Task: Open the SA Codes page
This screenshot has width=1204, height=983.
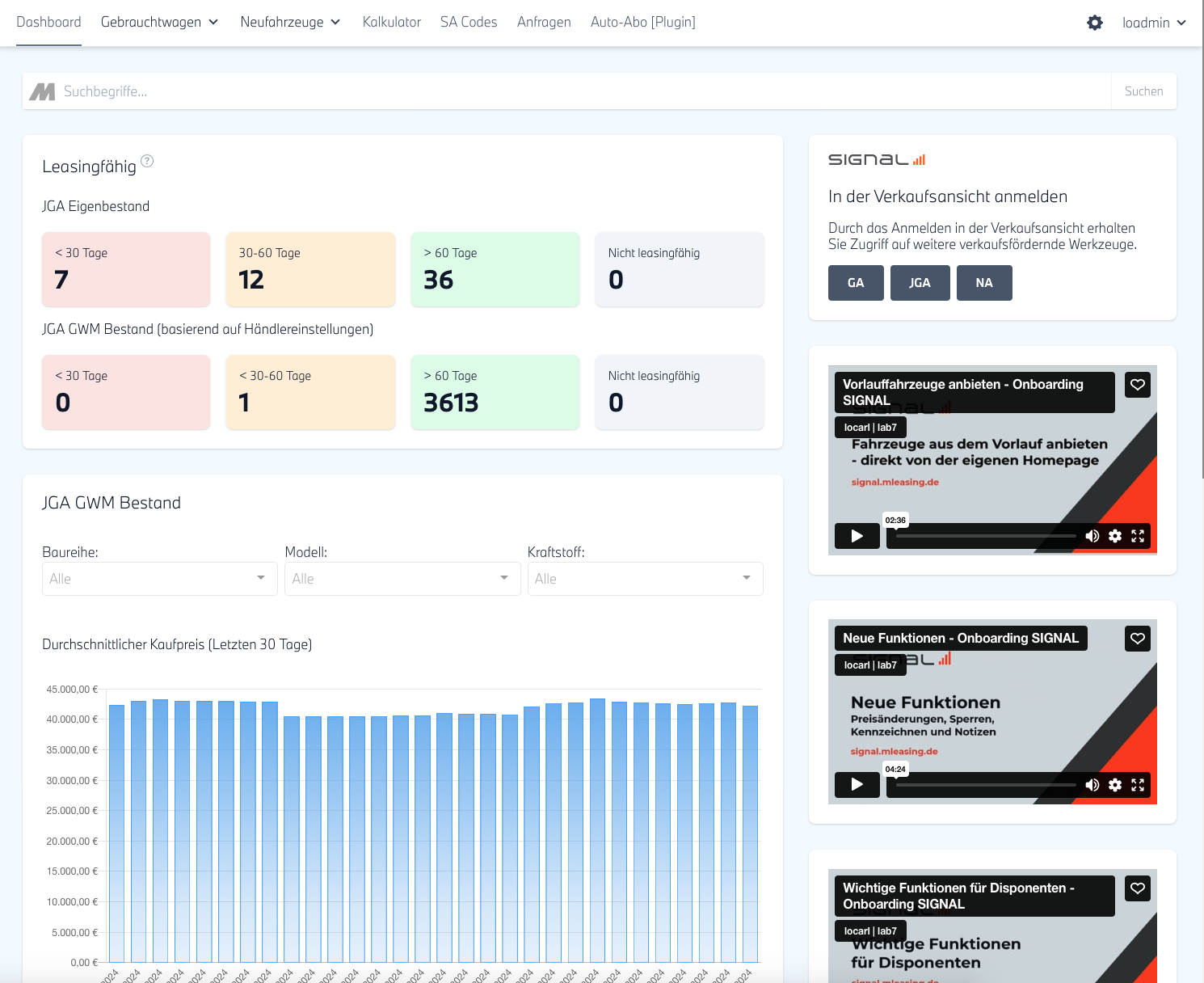Action: [469, 23]
